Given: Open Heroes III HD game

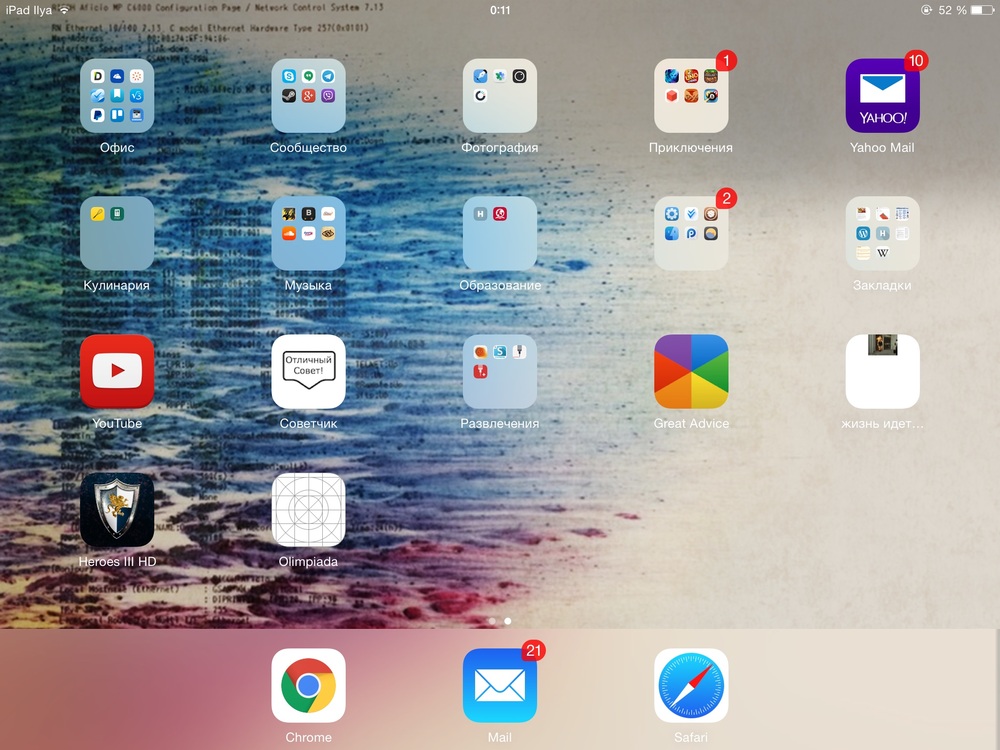Looking at the screenshot, I should tap(117, 510).
